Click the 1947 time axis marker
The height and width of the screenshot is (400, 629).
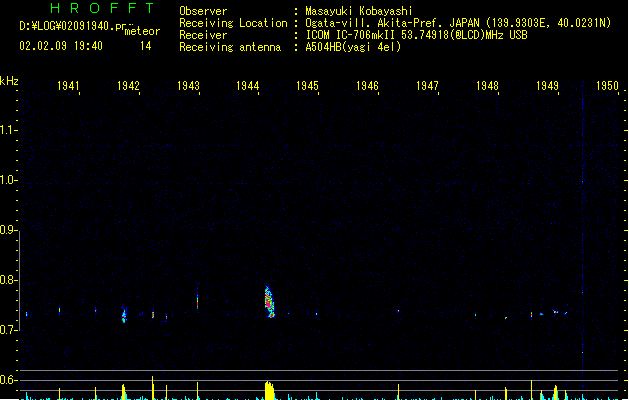[427, 85]
